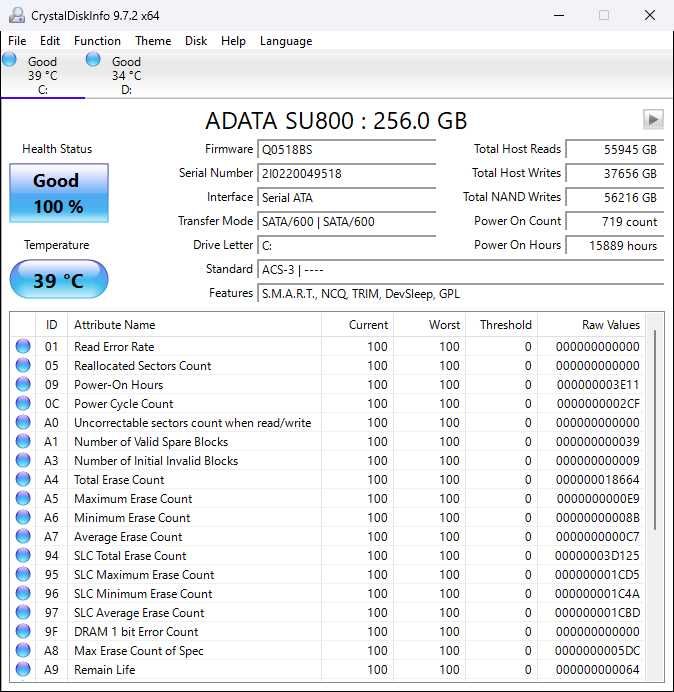Click status orb for Power Cycle Count
Image resolution: width=674 pixels, height=692 pixels.
(x=23, y=403)
